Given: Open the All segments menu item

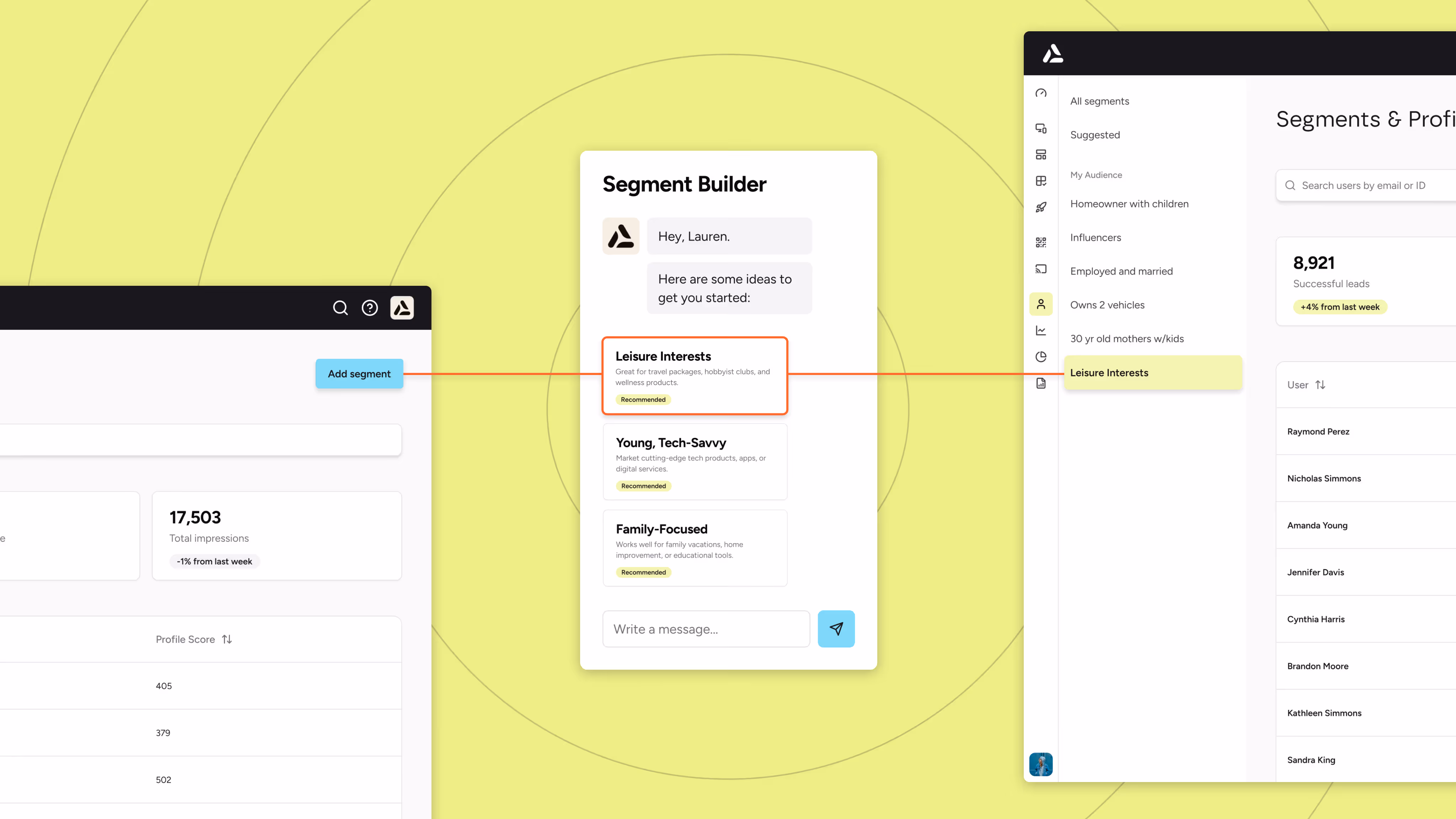Looking at the screenshot, I should [1099, 101].
